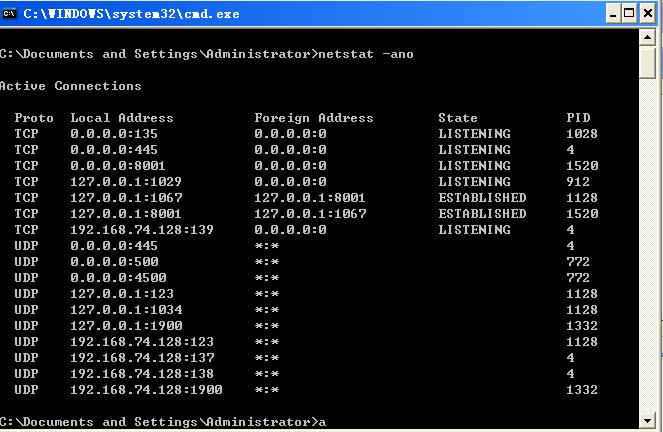The width and height of the screenshot is (663, 432).
Task: Click PID 1520 in the 0.0.0.0:8001 row
Action: (582, 166)
